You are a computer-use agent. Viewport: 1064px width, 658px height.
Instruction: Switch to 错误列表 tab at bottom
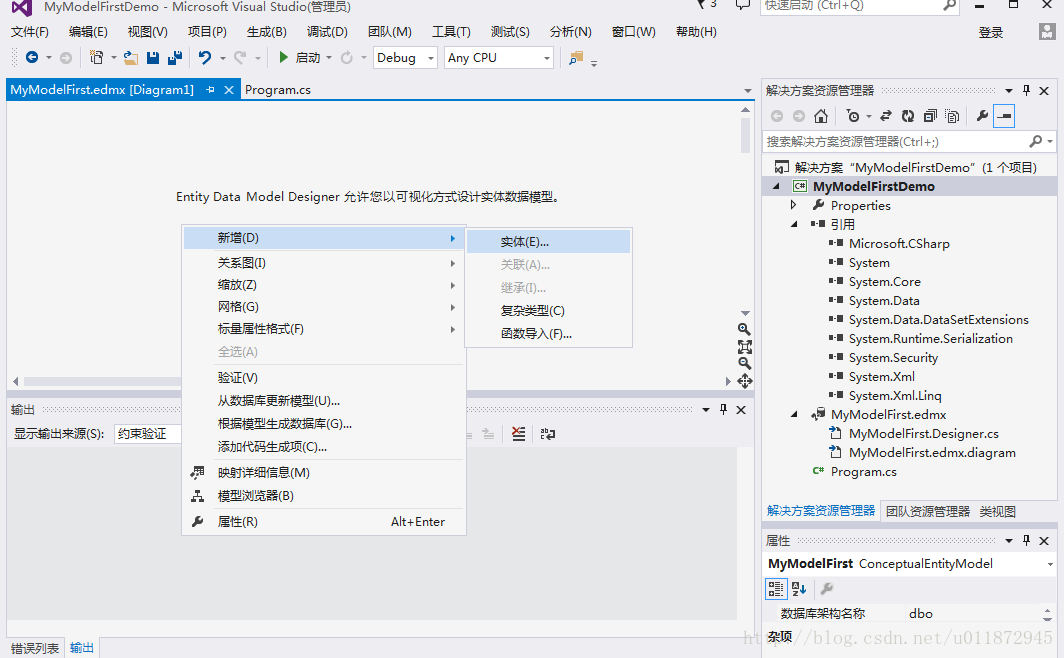pos(35,649)
